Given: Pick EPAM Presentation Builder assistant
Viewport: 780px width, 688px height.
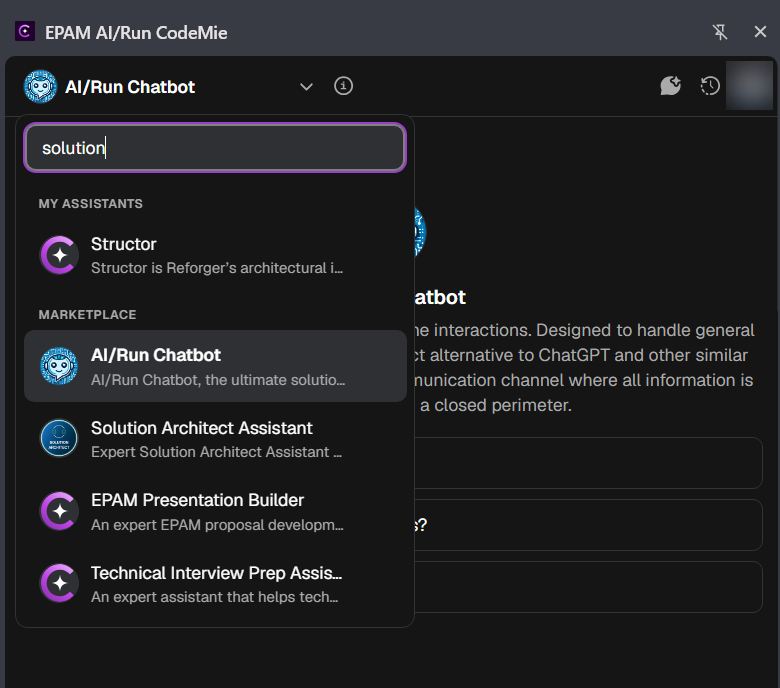Looking at the screenshot, I should [x=215, y=511].
